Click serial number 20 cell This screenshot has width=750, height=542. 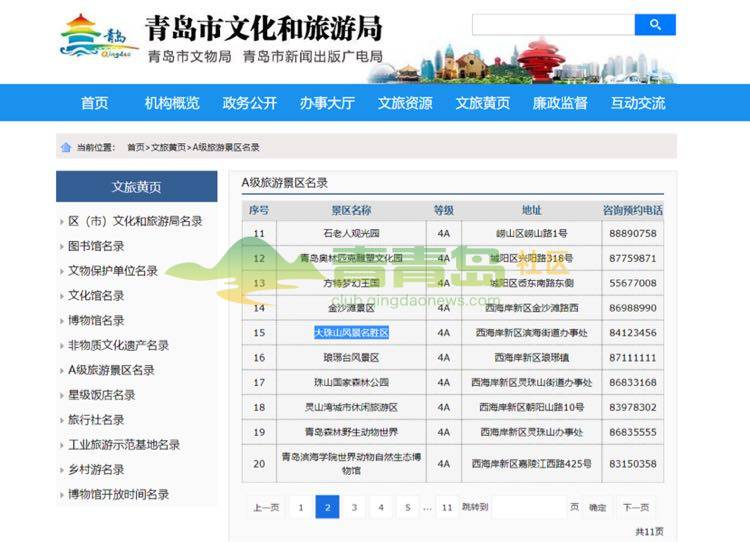tap(259, 464)
